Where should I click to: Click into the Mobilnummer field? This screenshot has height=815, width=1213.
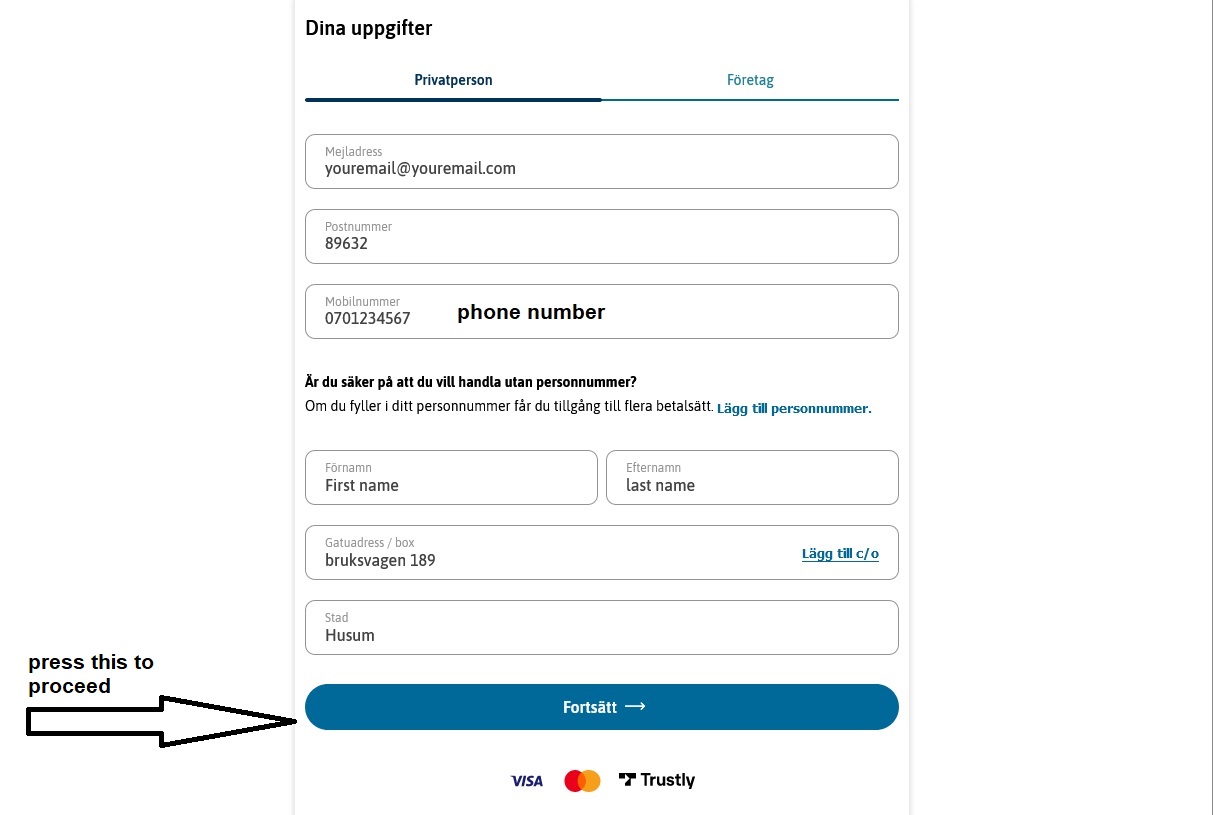(602, 311)
